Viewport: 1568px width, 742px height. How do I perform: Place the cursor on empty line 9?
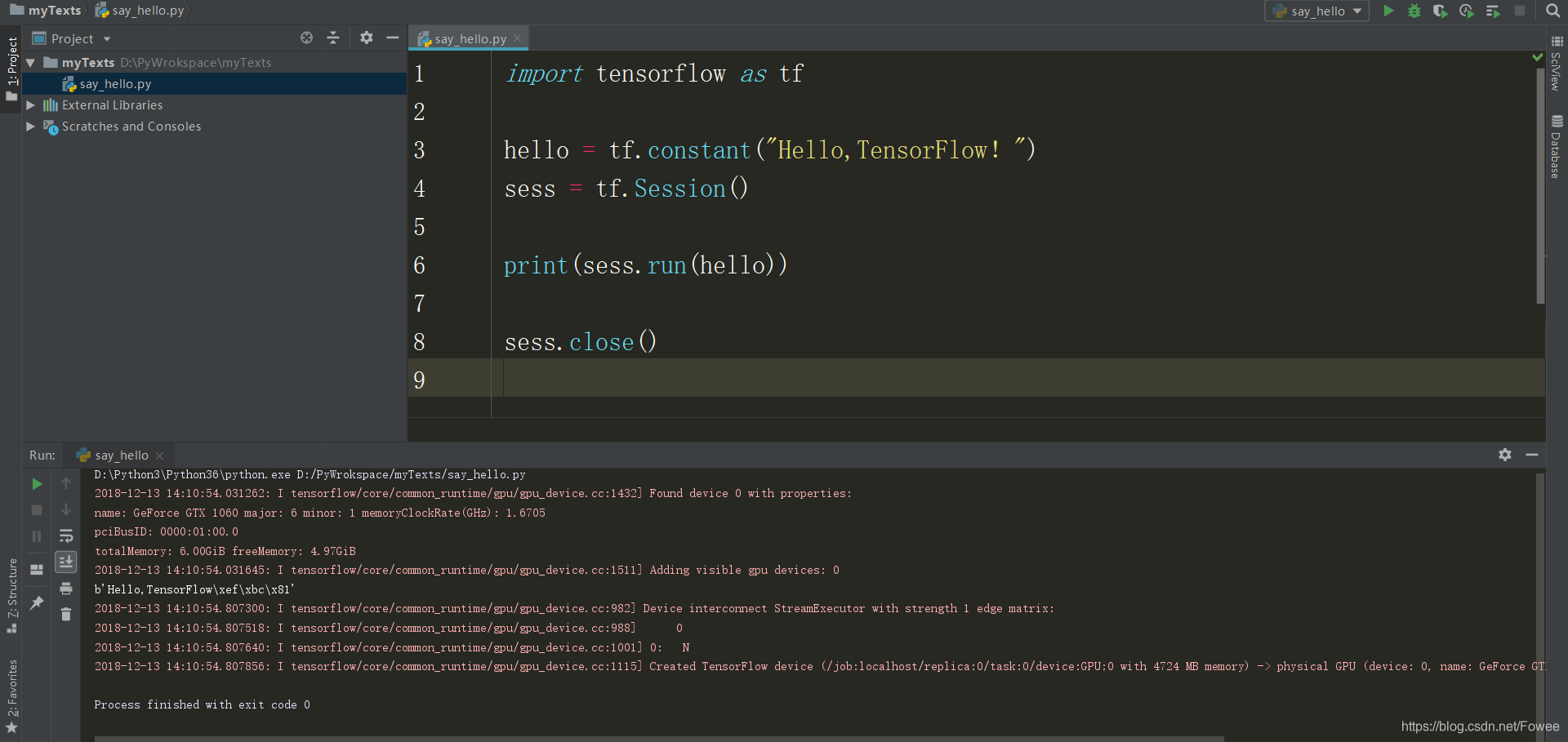[977, 380]
